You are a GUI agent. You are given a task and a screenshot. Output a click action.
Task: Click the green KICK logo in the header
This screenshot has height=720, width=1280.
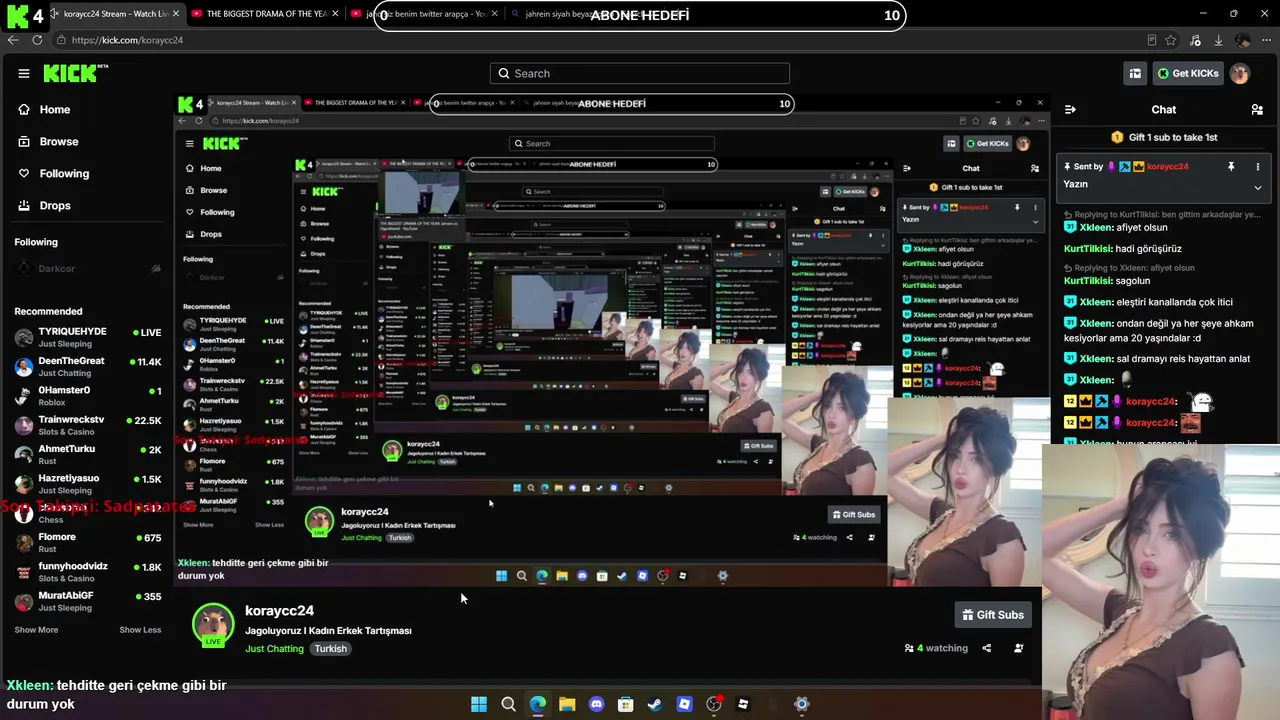pyautogui.click(x=74, y=73)
